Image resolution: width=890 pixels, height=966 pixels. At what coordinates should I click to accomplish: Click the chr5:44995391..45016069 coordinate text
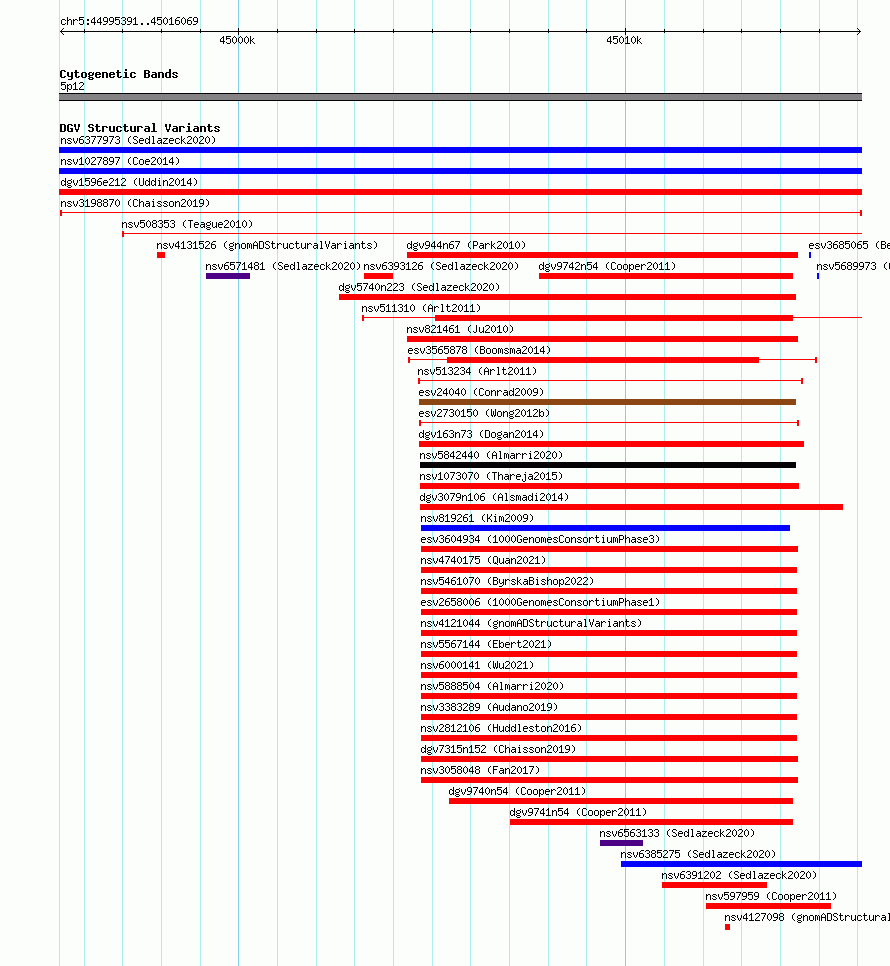[x=129, y=21]
